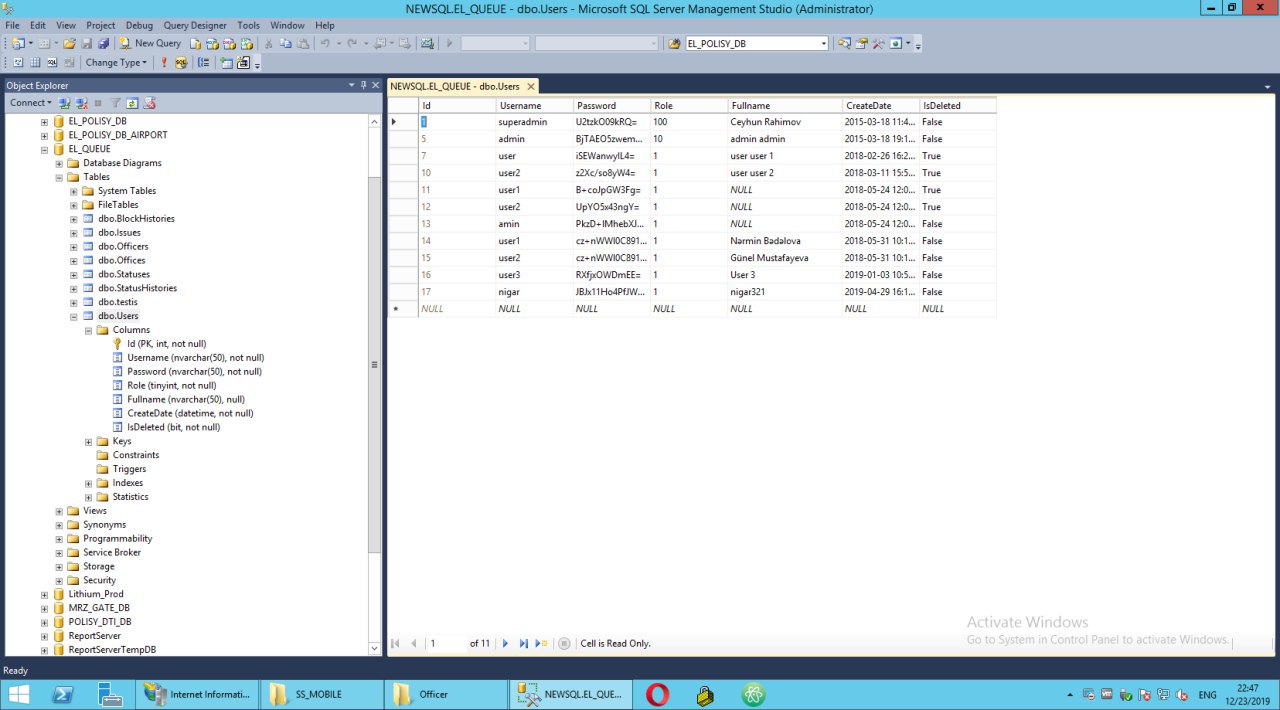
Task: Open the Tools menu
Action: (248, 25)
